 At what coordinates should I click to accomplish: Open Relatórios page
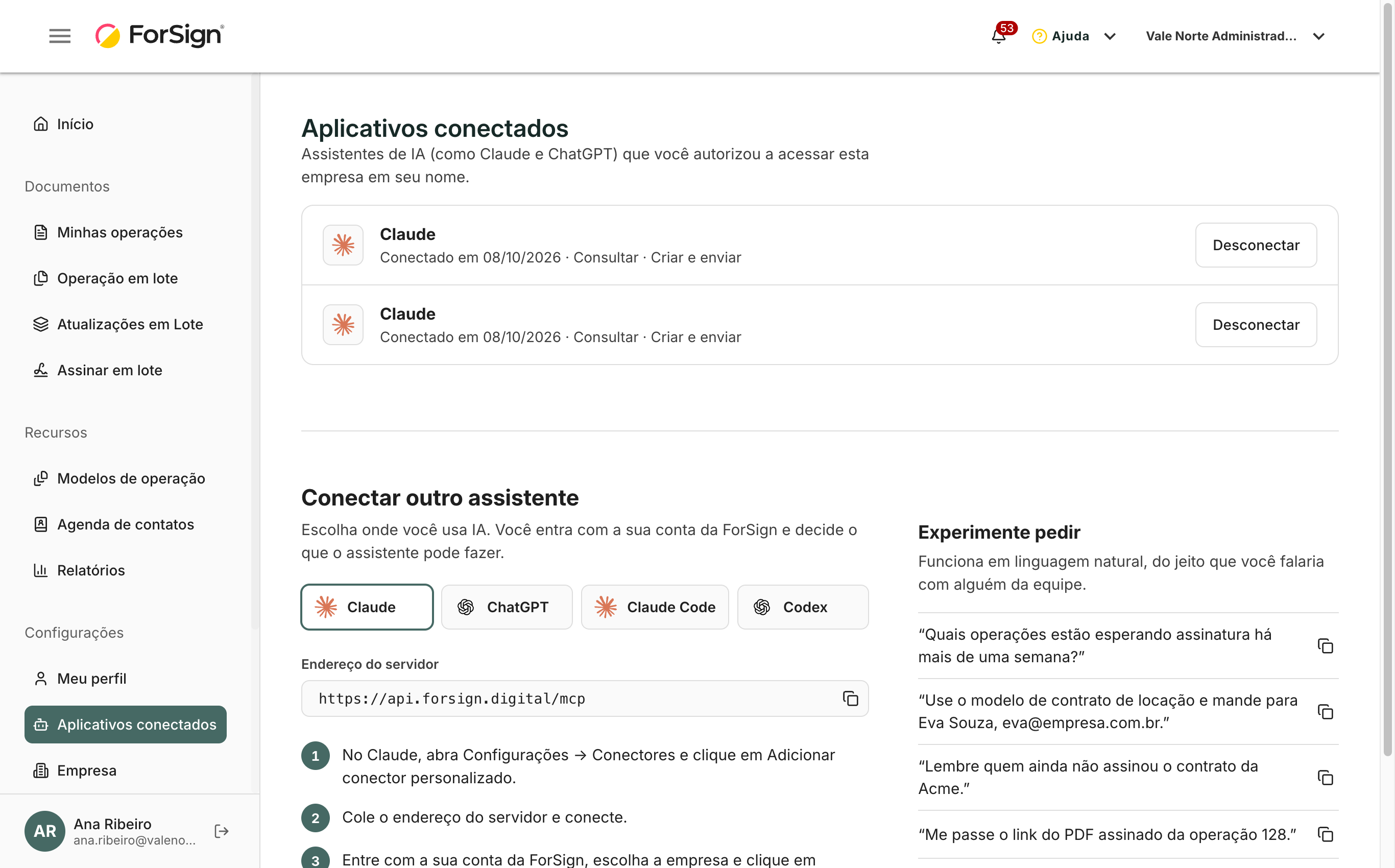(79, 570)
